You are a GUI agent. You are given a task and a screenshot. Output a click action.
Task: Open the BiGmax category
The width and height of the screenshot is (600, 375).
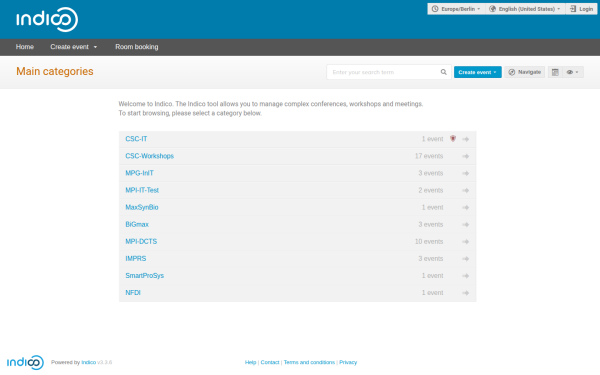pyautogui.click(x=137, y=224)
